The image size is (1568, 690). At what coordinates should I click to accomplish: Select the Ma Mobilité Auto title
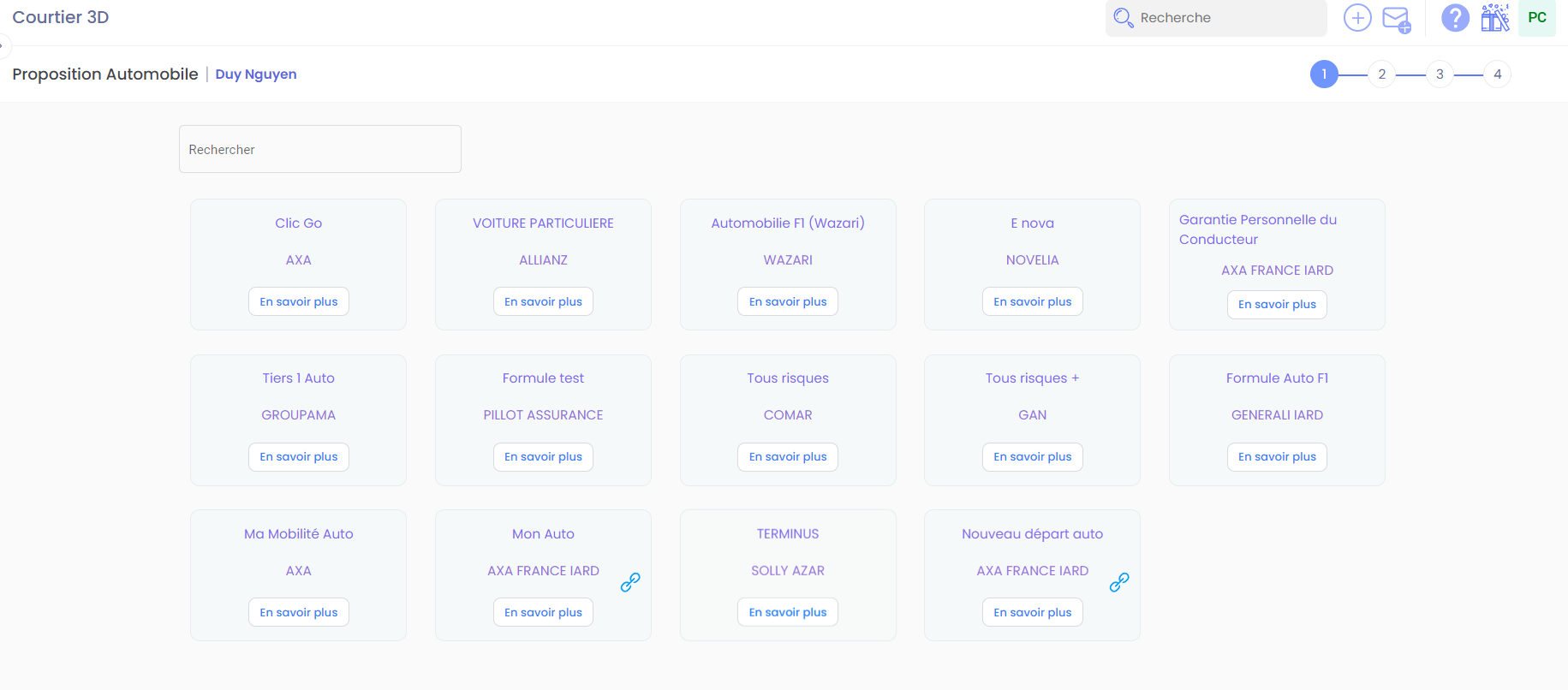point(299,534)
